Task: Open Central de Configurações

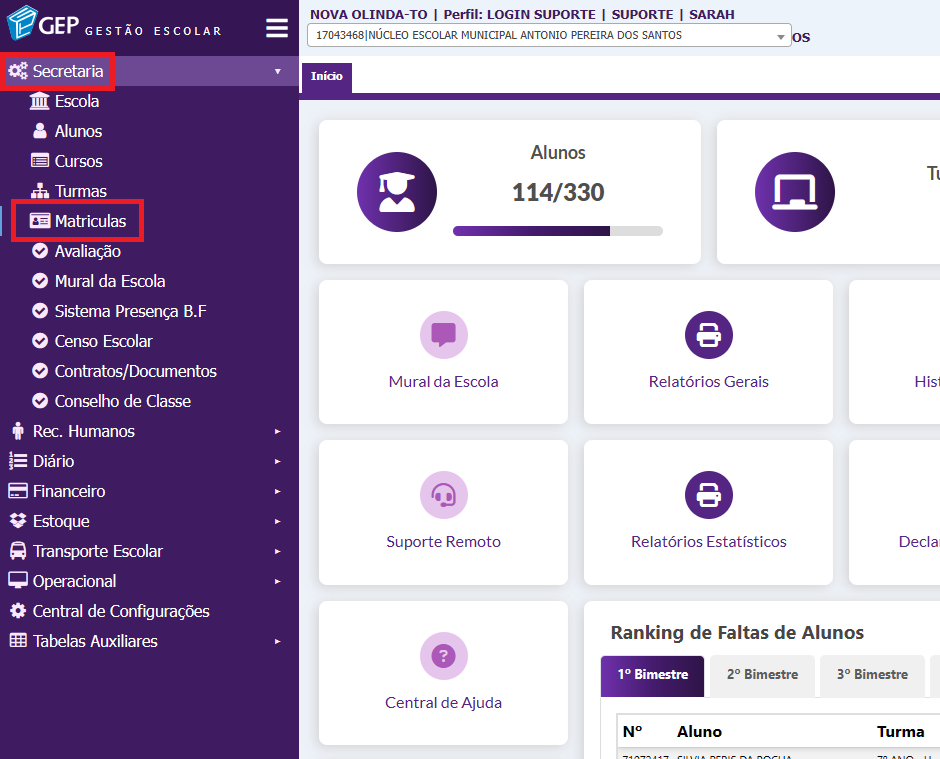Action: [121, 611]
